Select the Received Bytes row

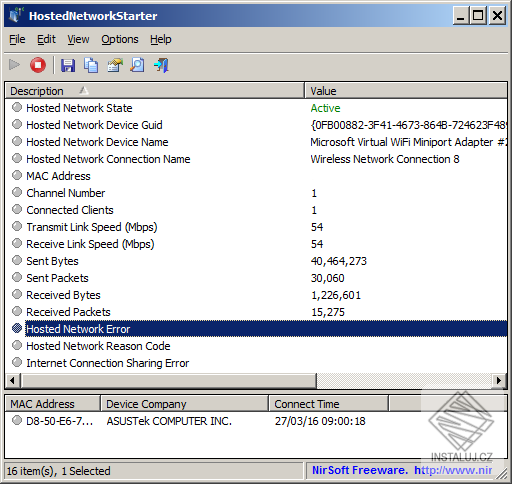click(256, 295)
